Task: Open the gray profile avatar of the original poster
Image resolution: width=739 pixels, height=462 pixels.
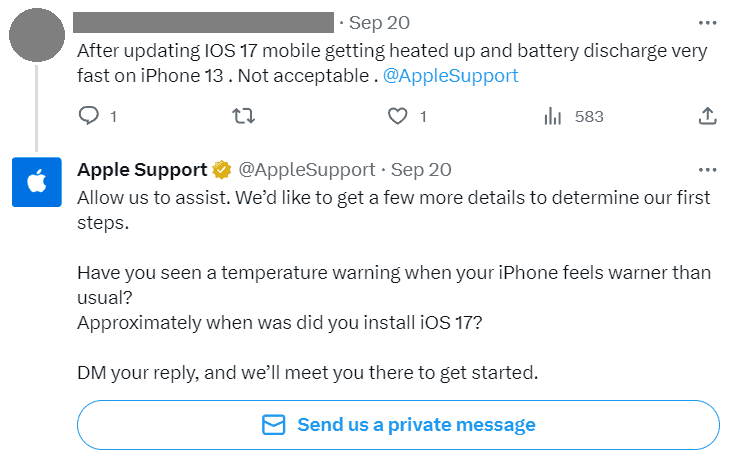Action: (x=37, y=34)
